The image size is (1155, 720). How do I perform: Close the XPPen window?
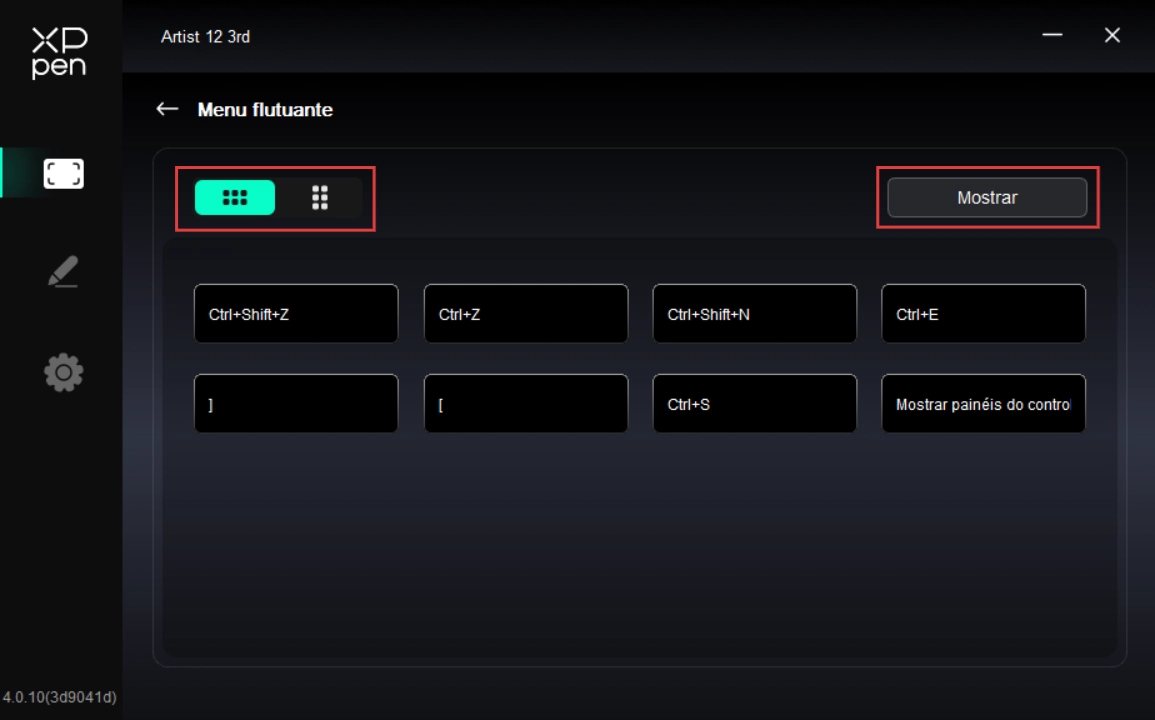click(1112, 35)
